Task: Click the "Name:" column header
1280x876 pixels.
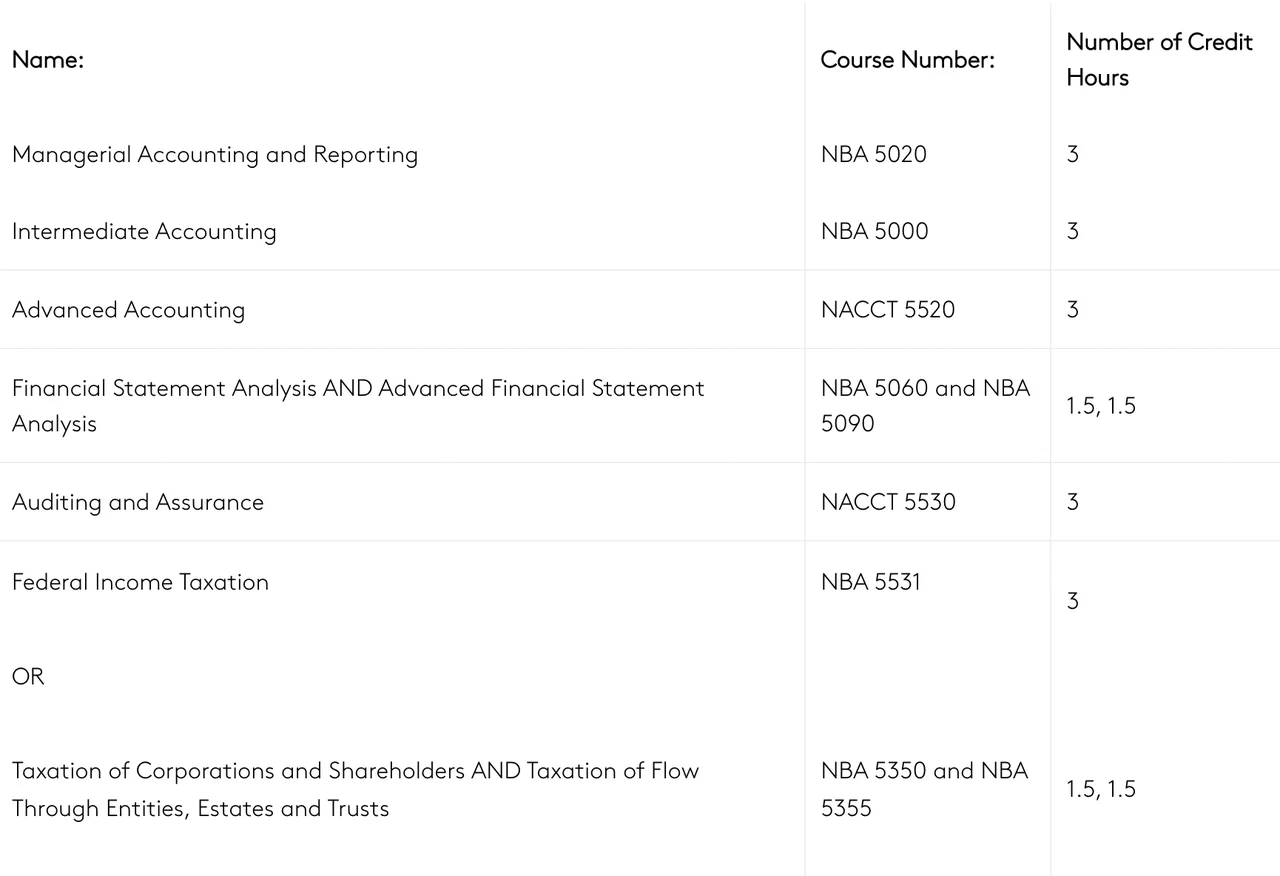Action: pyautogui.click(x=48, y=60)
